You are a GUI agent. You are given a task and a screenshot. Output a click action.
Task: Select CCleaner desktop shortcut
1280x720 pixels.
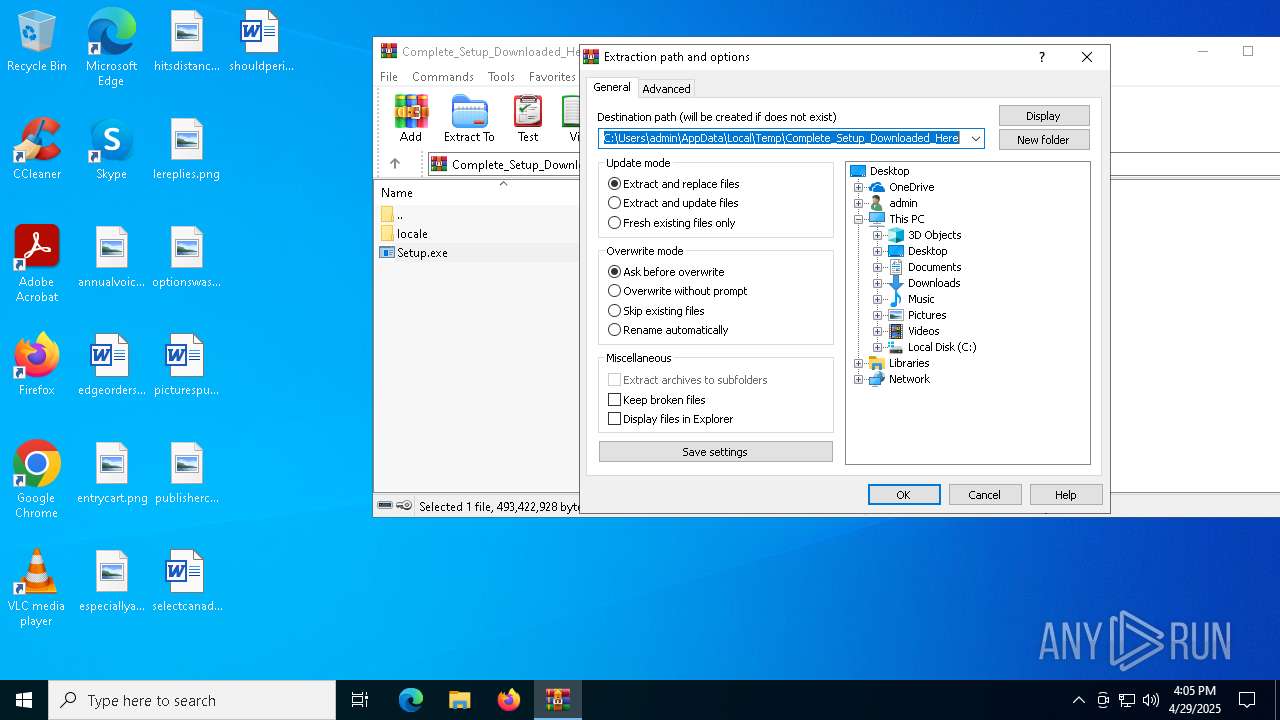tap(37, 149)
